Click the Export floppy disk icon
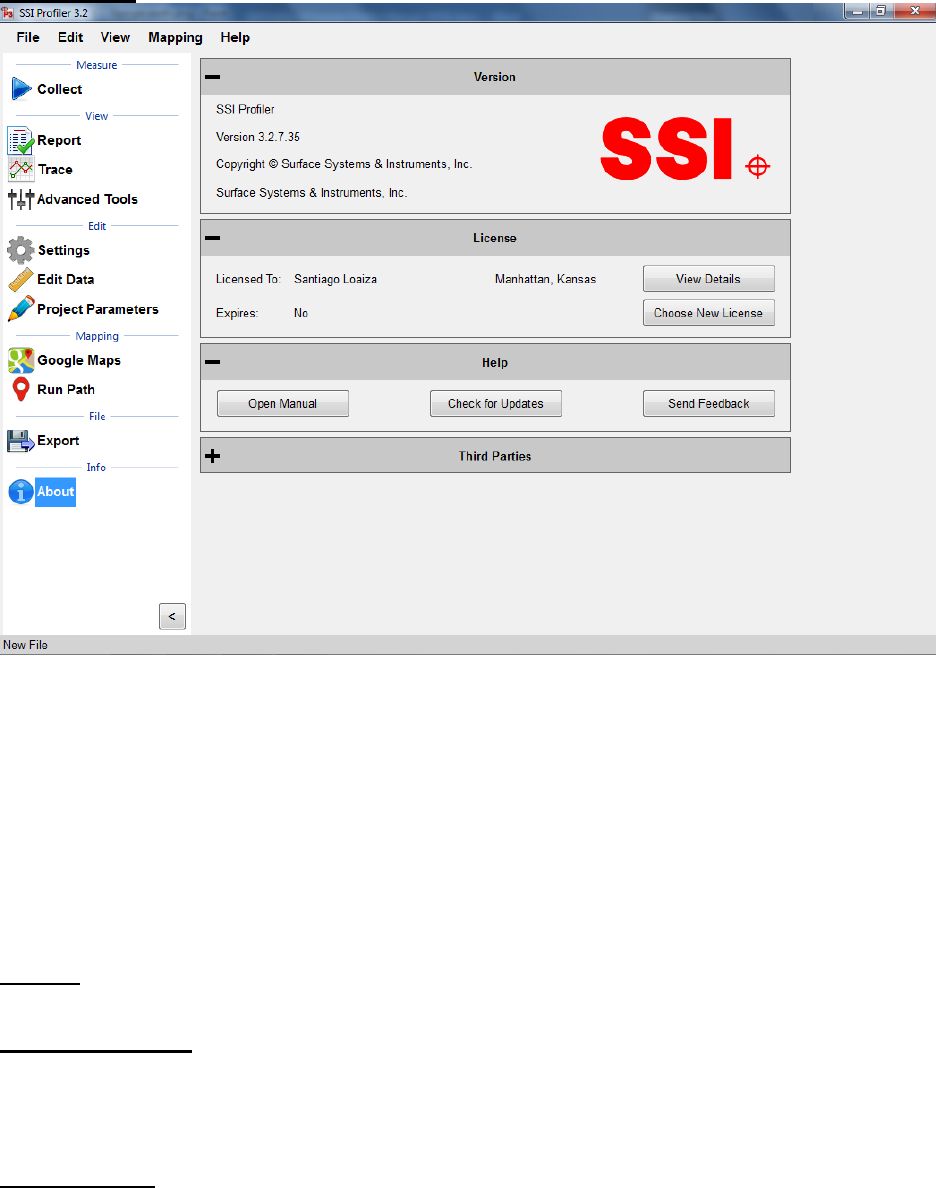Image resolution: width=936 pixels, height=1188 pixels. [x=20, y=440]
